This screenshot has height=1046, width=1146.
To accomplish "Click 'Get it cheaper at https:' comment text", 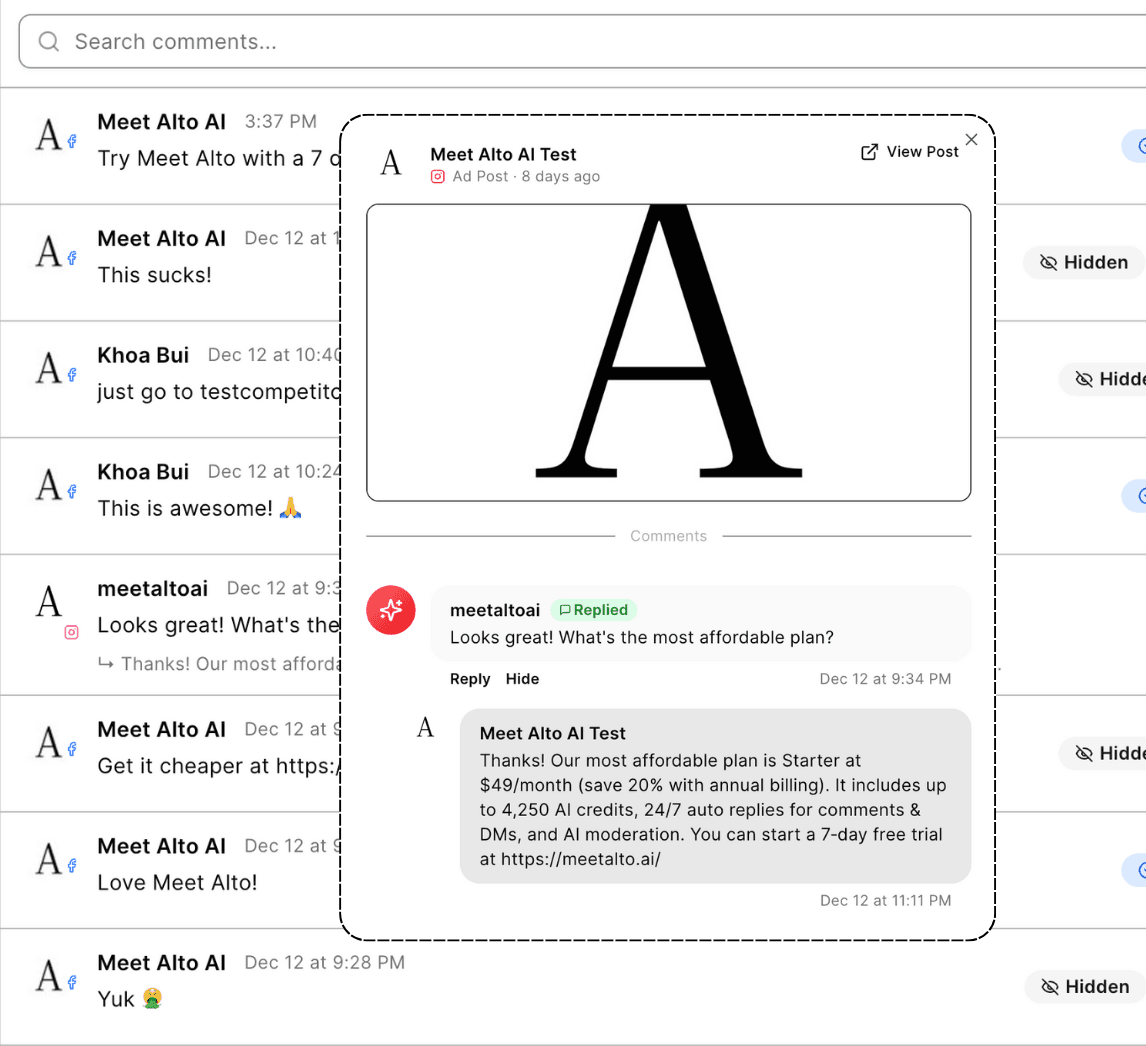I will tap(219, 766).
